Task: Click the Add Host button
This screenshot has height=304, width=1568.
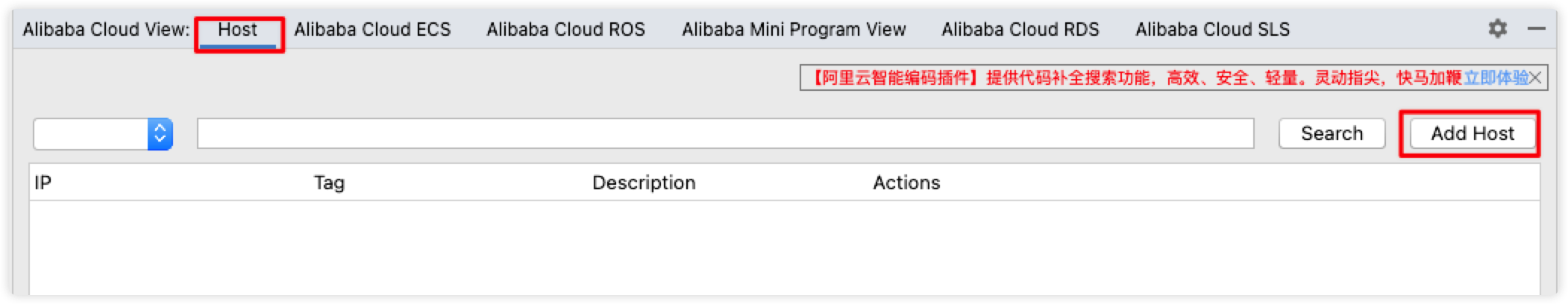Action: [1472, 134]
